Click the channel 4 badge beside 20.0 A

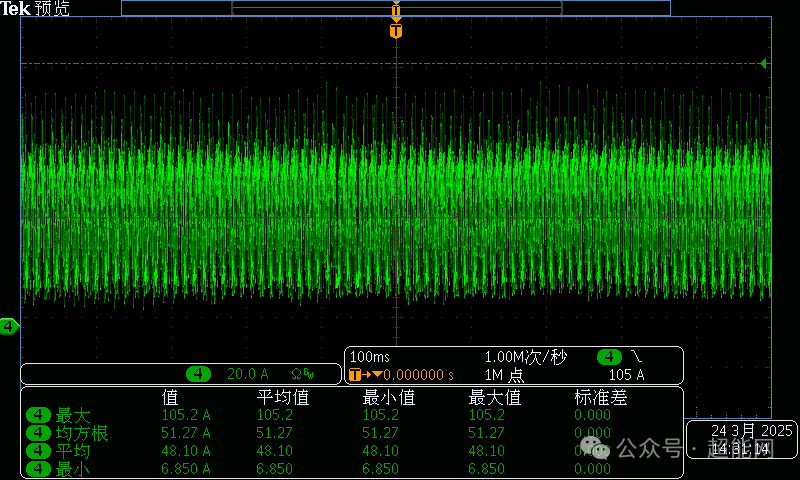point(200,374)
